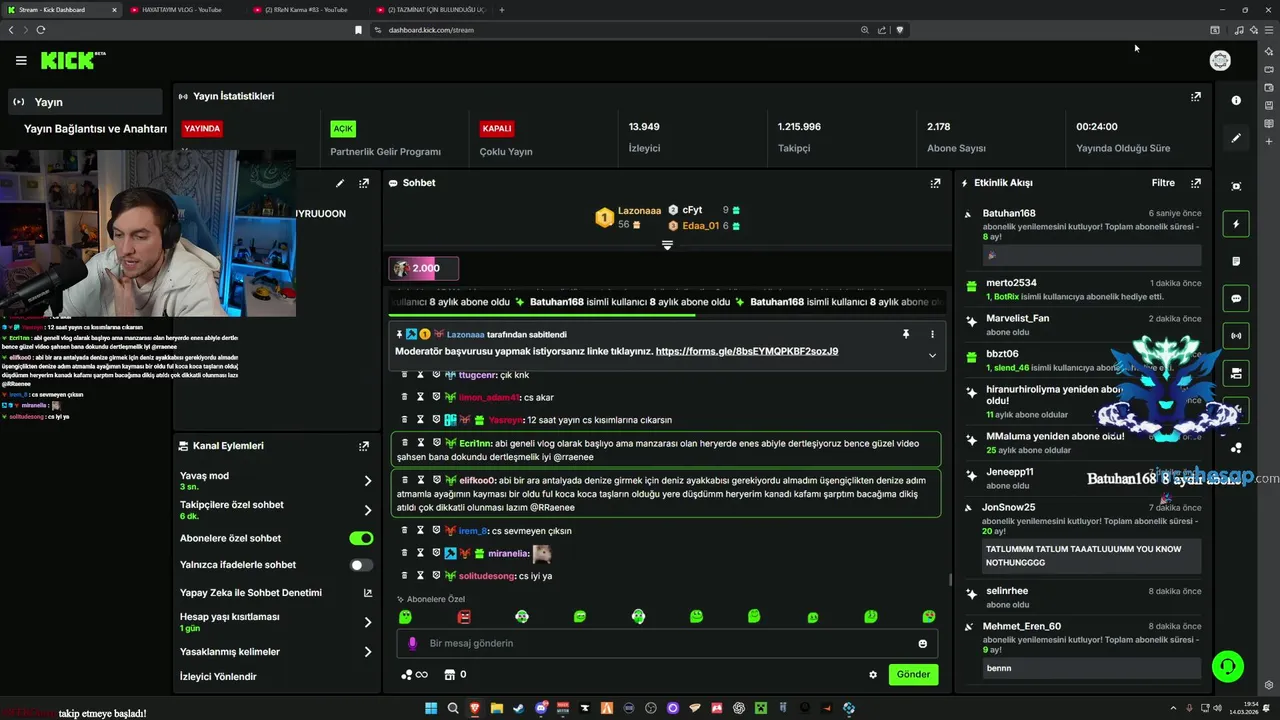Open the shop icon below the message box

pos(449,675)
